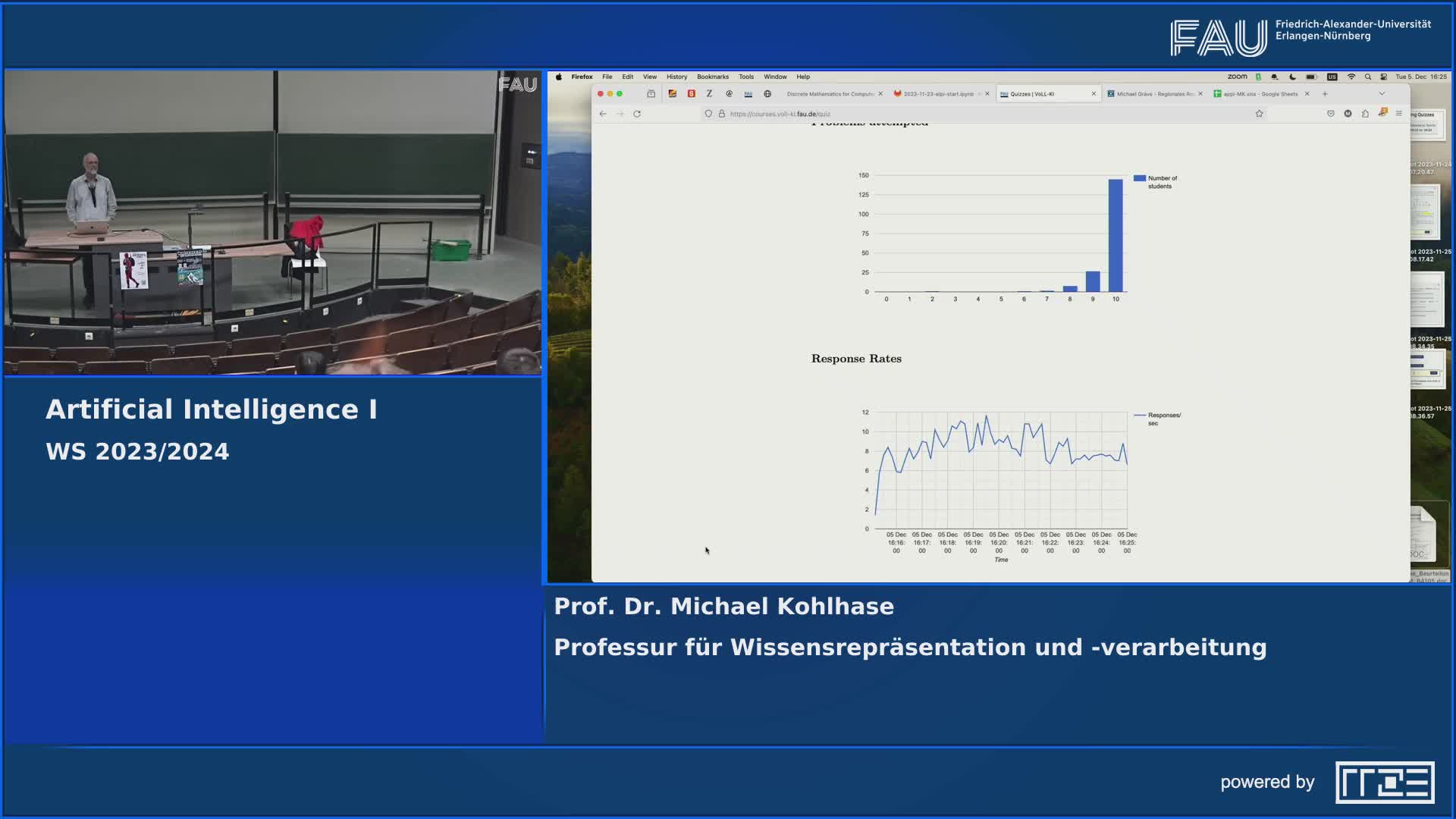Bookmark this page with the star
Screen dimensions: 1456x819
[x=1259, y=114]
